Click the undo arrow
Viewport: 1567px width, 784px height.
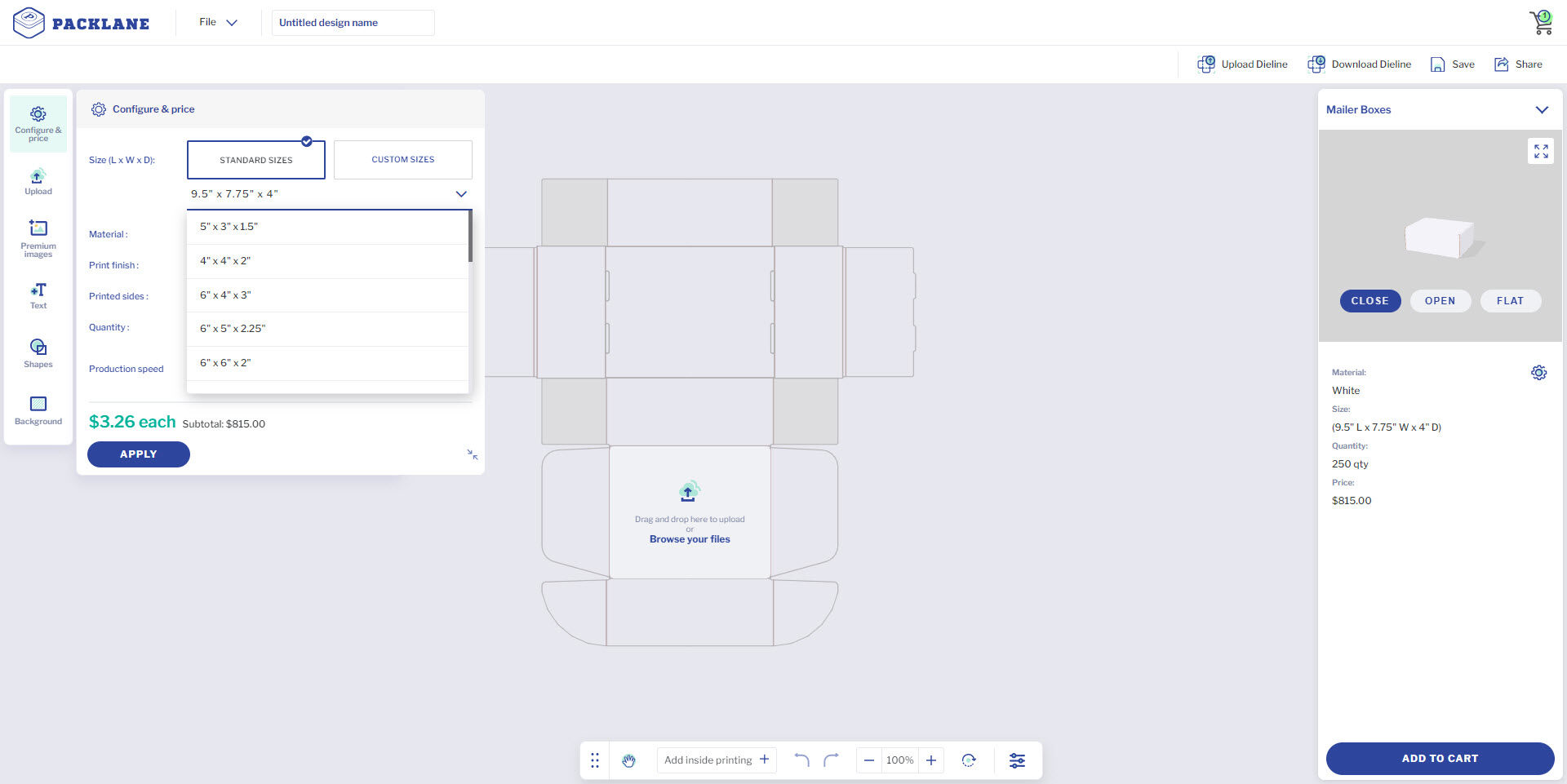(801, 760)
